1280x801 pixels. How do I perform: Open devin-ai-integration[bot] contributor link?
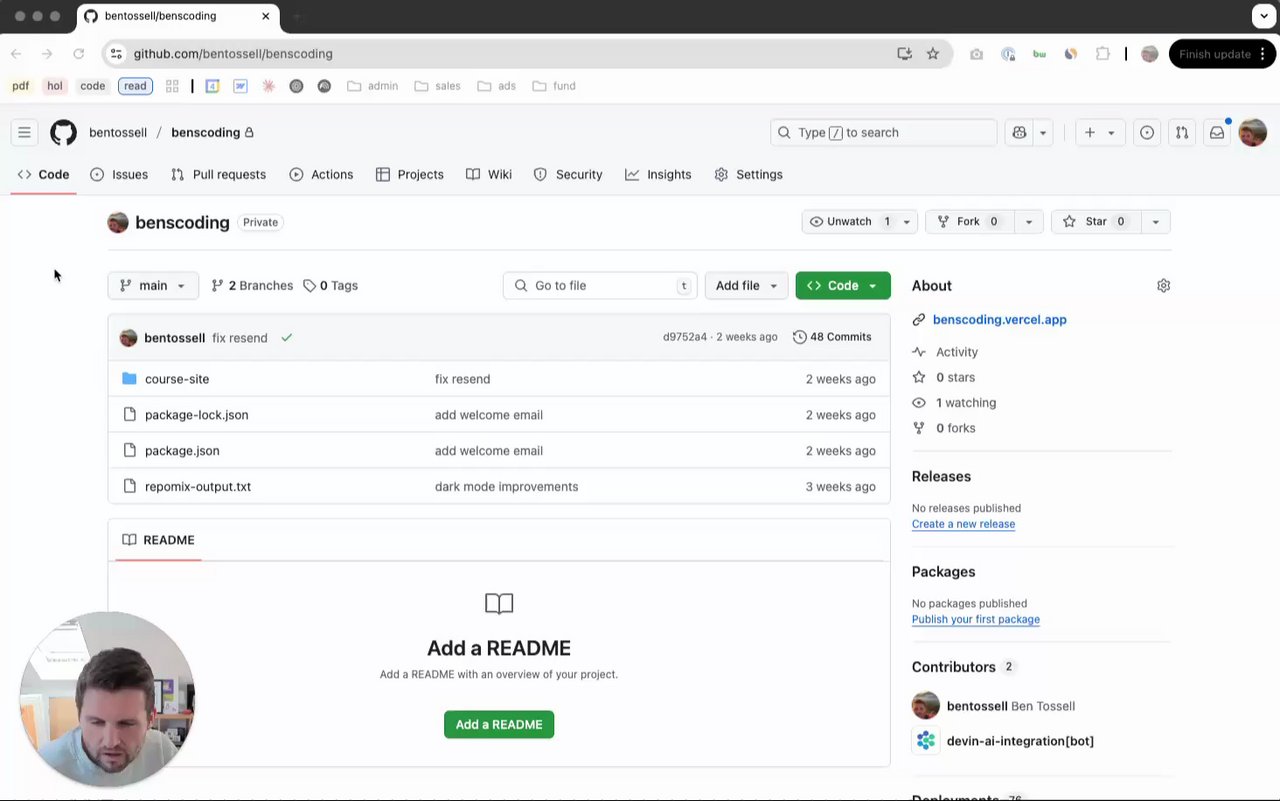coord(1020,741)
